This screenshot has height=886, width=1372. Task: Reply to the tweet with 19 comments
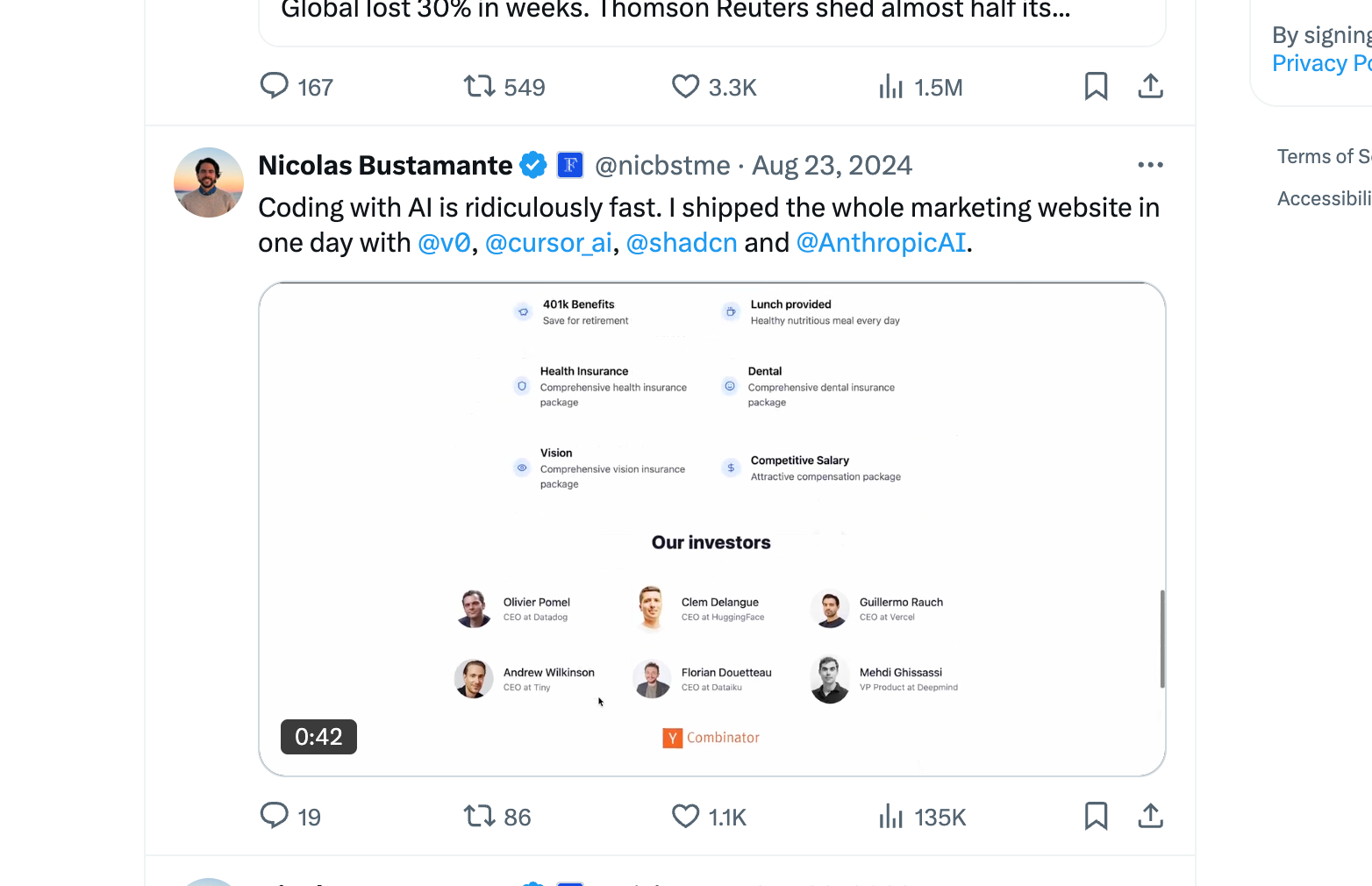tap(275, 817)
